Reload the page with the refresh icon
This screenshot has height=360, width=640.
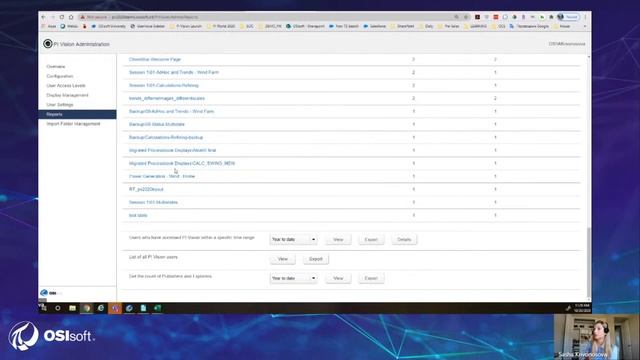click(62, 17)
